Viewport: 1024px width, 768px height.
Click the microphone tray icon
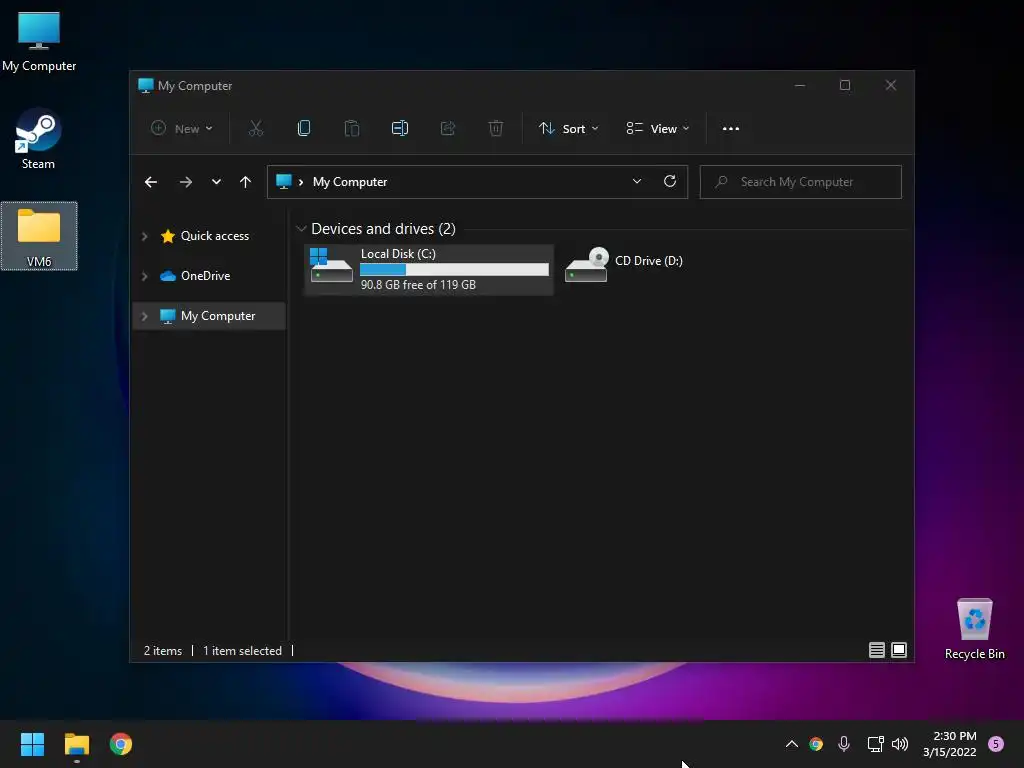(844, 744)
